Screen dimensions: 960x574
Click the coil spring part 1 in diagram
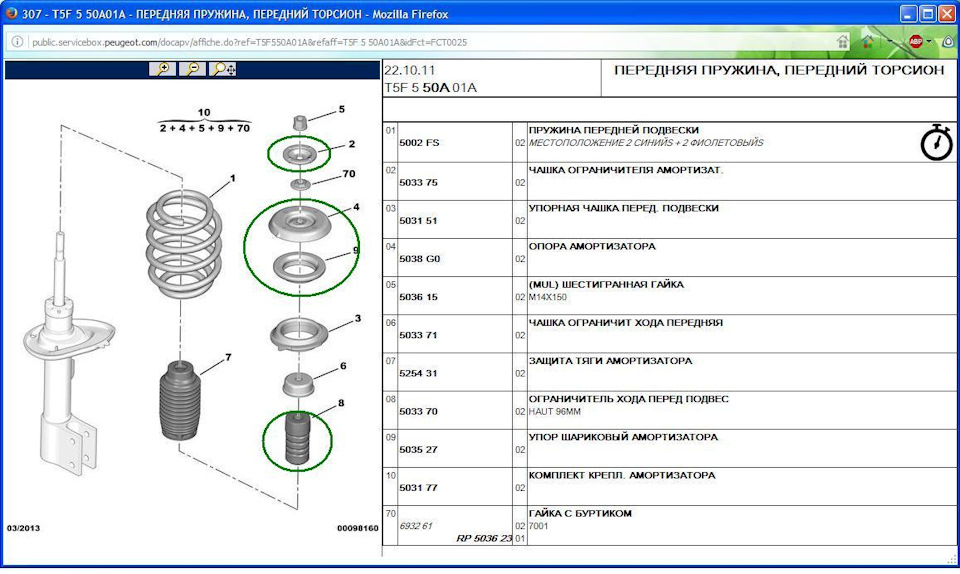[x=184, y=244]
